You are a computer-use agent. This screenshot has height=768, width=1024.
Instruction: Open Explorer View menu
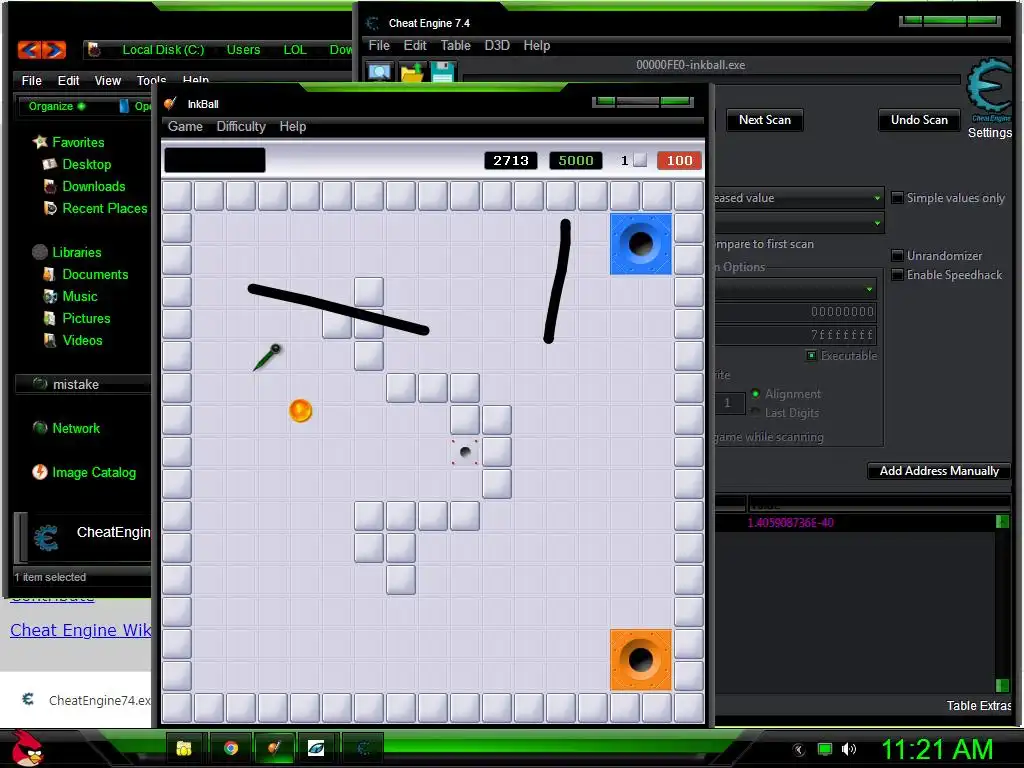(108, 80)
